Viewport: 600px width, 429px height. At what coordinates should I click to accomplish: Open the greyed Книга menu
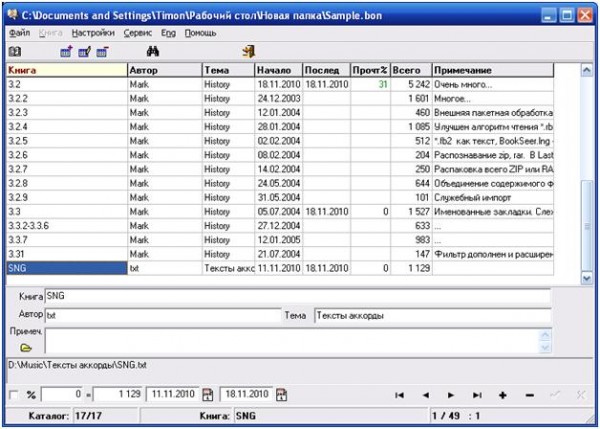click(51, 33)
